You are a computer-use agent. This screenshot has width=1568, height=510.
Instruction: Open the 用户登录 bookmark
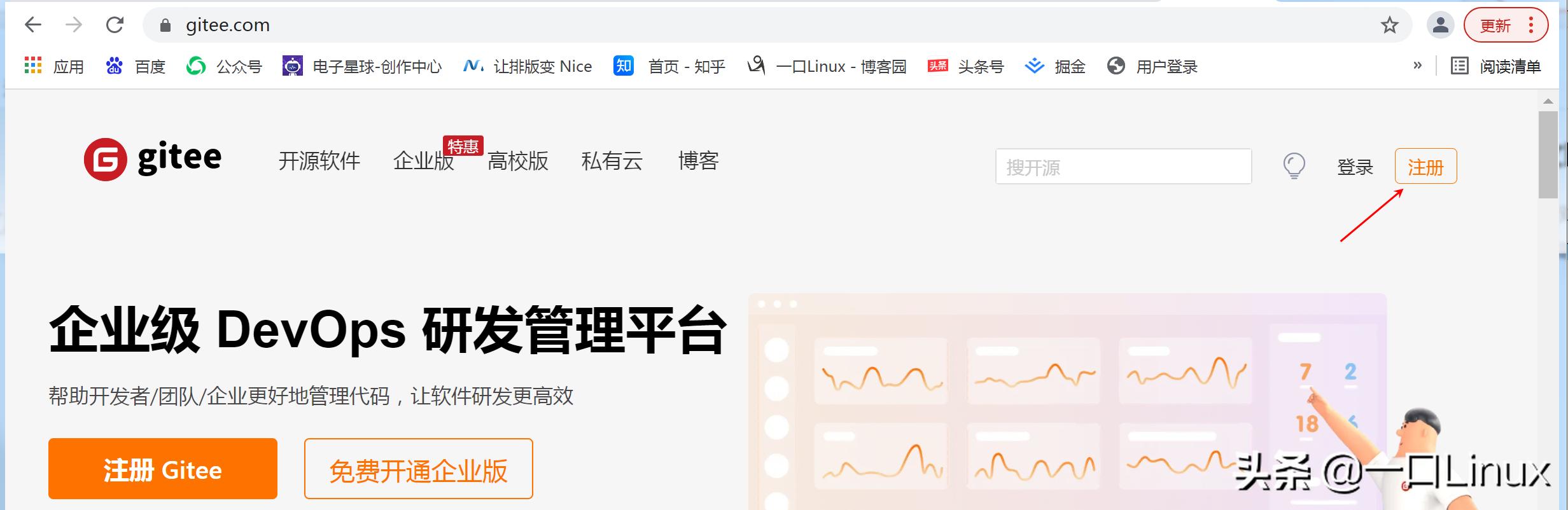pos(1152,66)
